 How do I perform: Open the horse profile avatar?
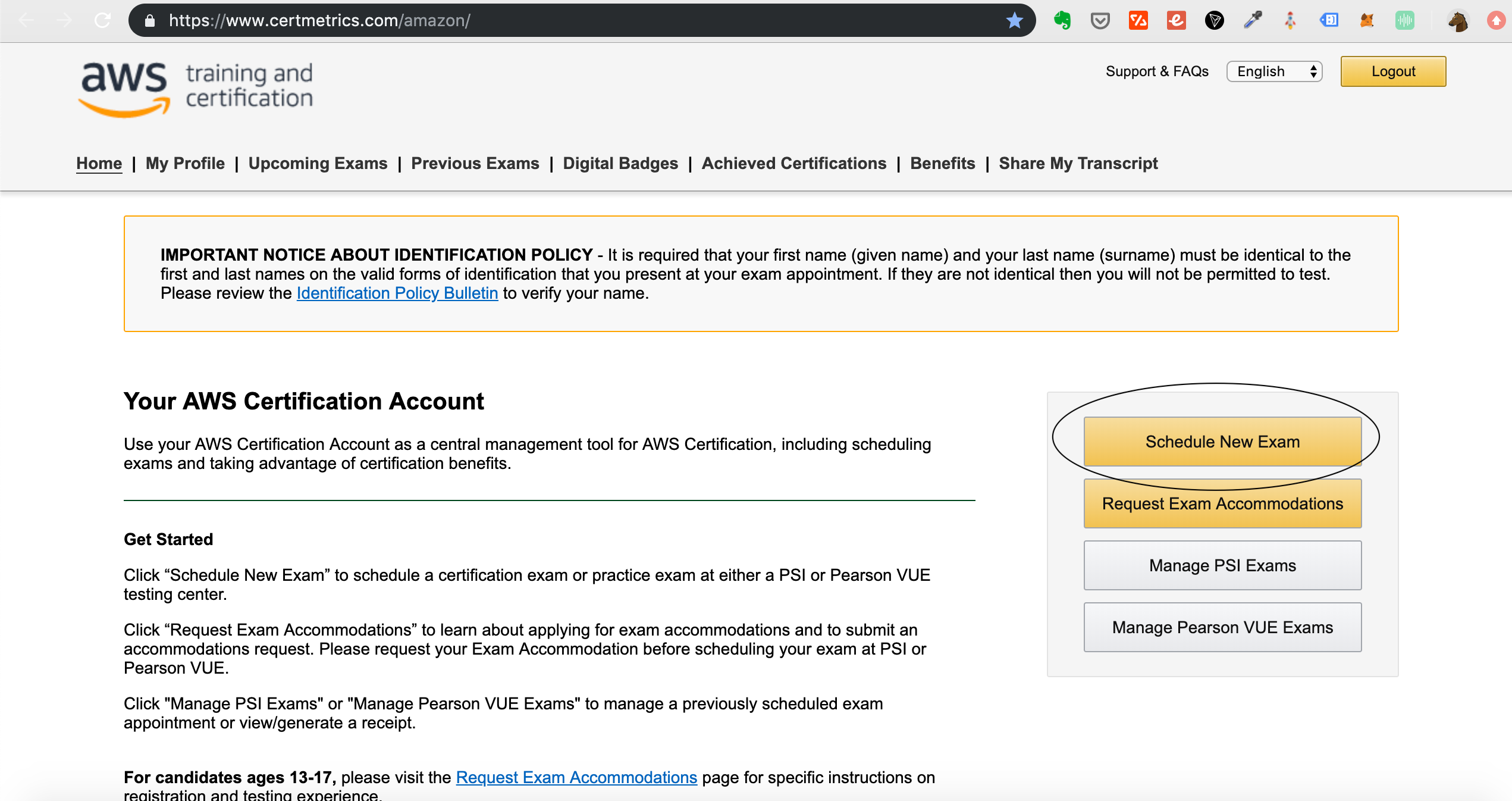(1457, 21)
